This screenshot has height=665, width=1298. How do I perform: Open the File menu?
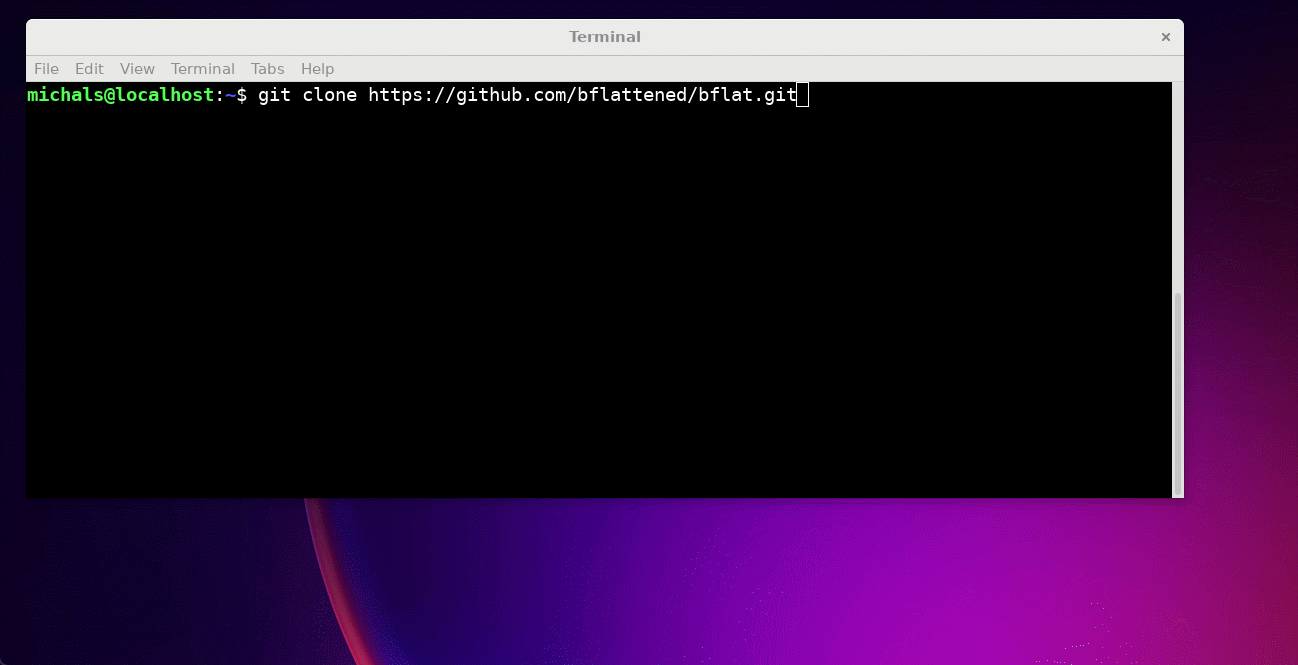point(46,69)
